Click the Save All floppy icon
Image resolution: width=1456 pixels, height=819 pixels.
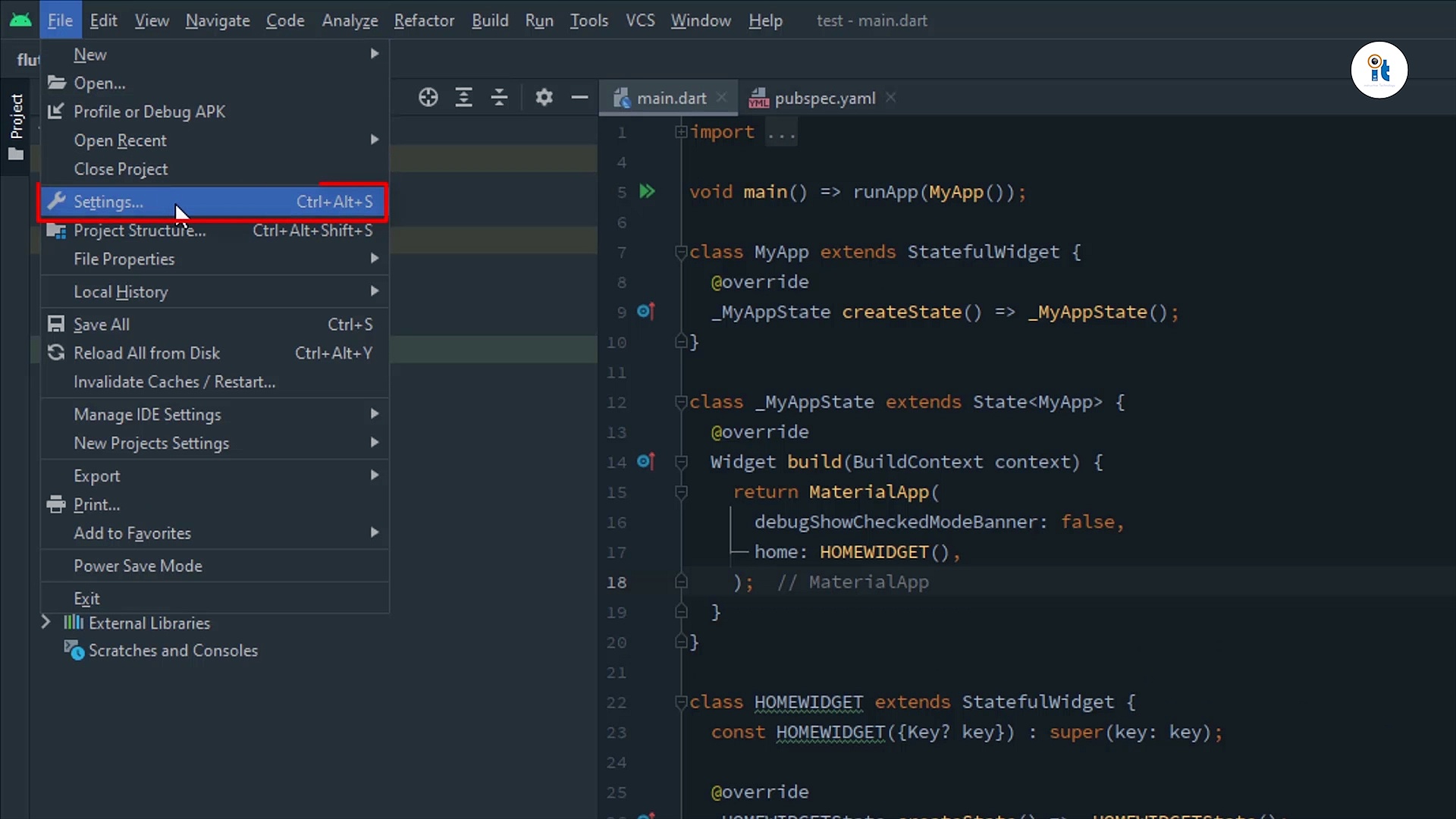click(x=56, y=324)
